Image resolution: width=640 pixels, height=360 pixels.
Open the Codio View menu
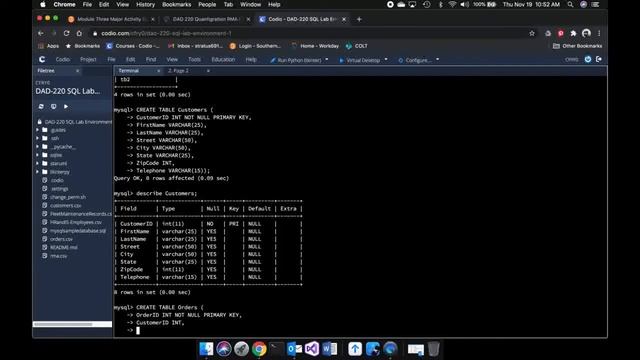[x=172, y=59]
